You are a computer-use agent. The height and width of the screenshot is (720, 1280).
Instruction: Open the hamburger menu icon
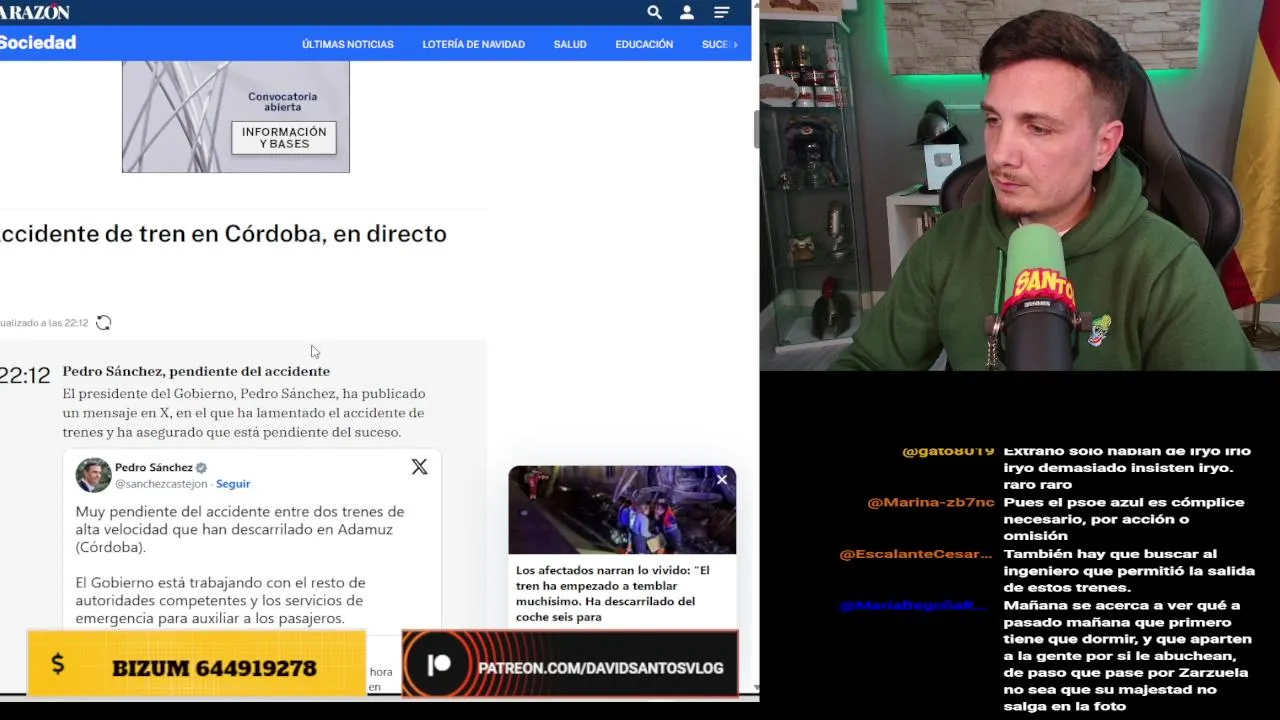(721, 12)
